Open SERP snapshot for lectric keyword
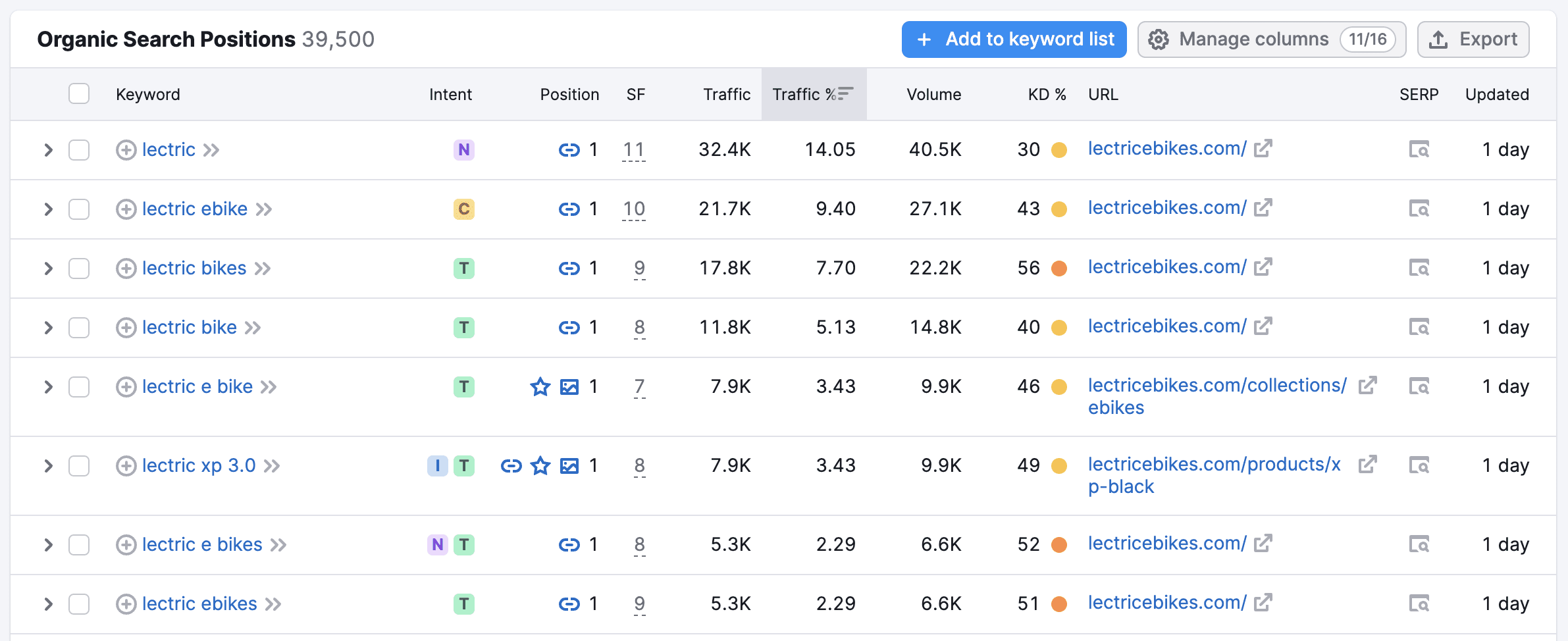 pyautogui.click(x=1419, y=150)
